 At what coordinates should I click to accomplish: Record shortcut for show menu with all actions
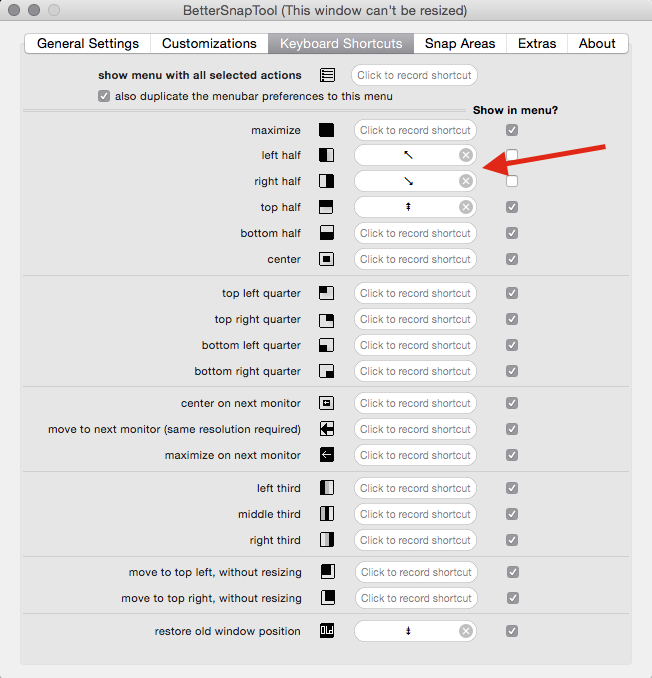point(413,75)
